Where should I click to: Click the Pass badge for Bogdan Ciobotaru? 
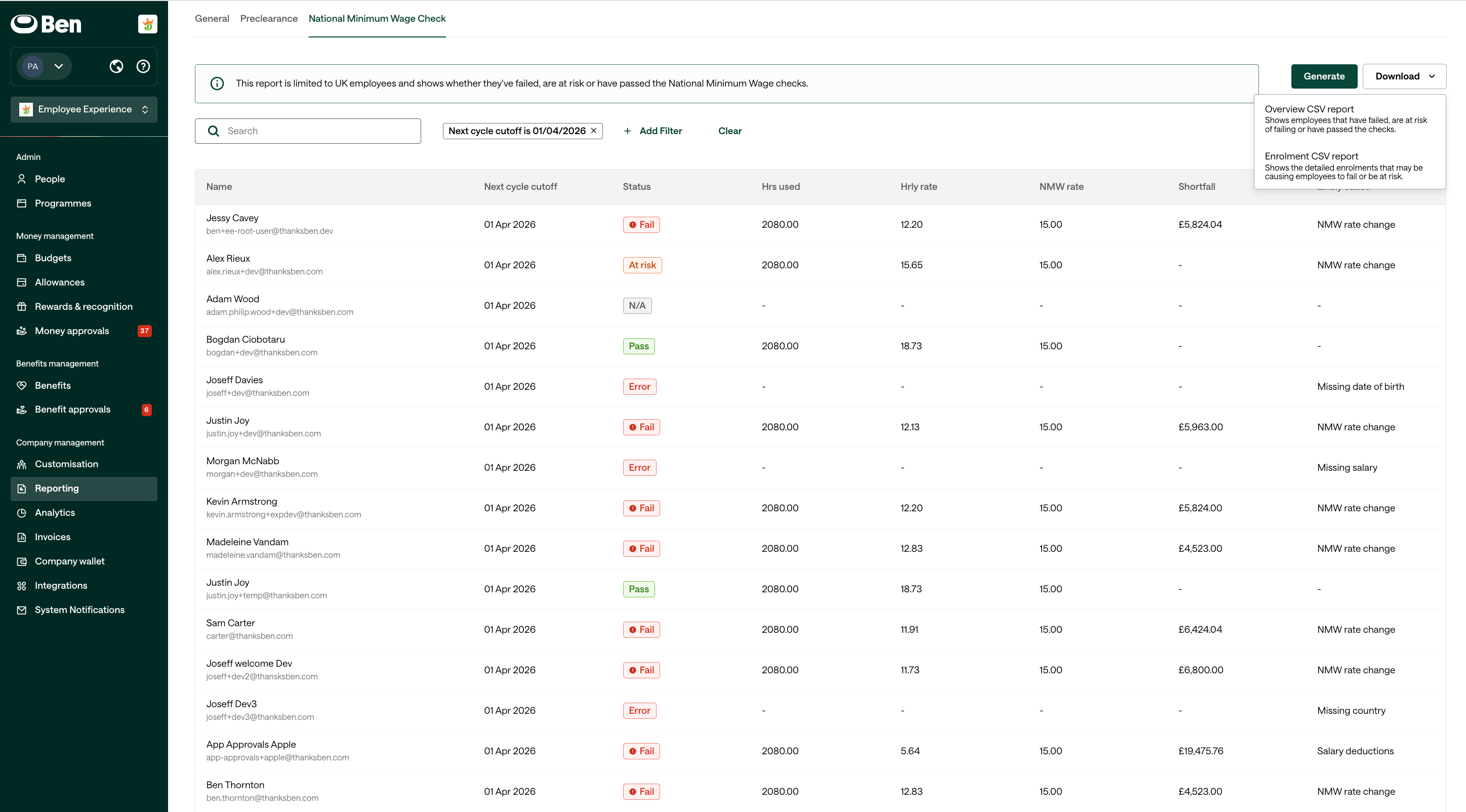click(x=638, y=346)
